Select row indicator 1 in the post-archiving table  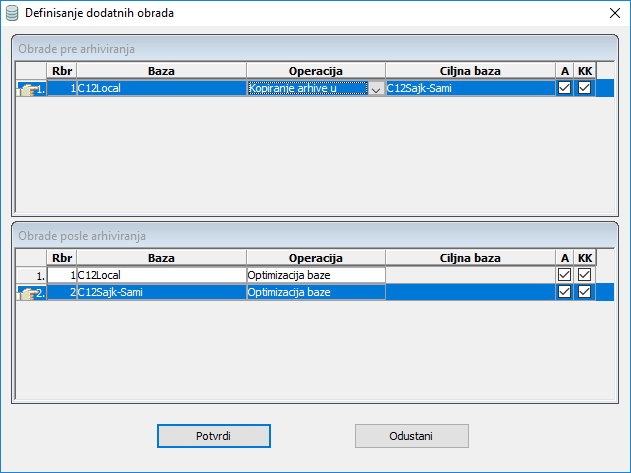31,274
